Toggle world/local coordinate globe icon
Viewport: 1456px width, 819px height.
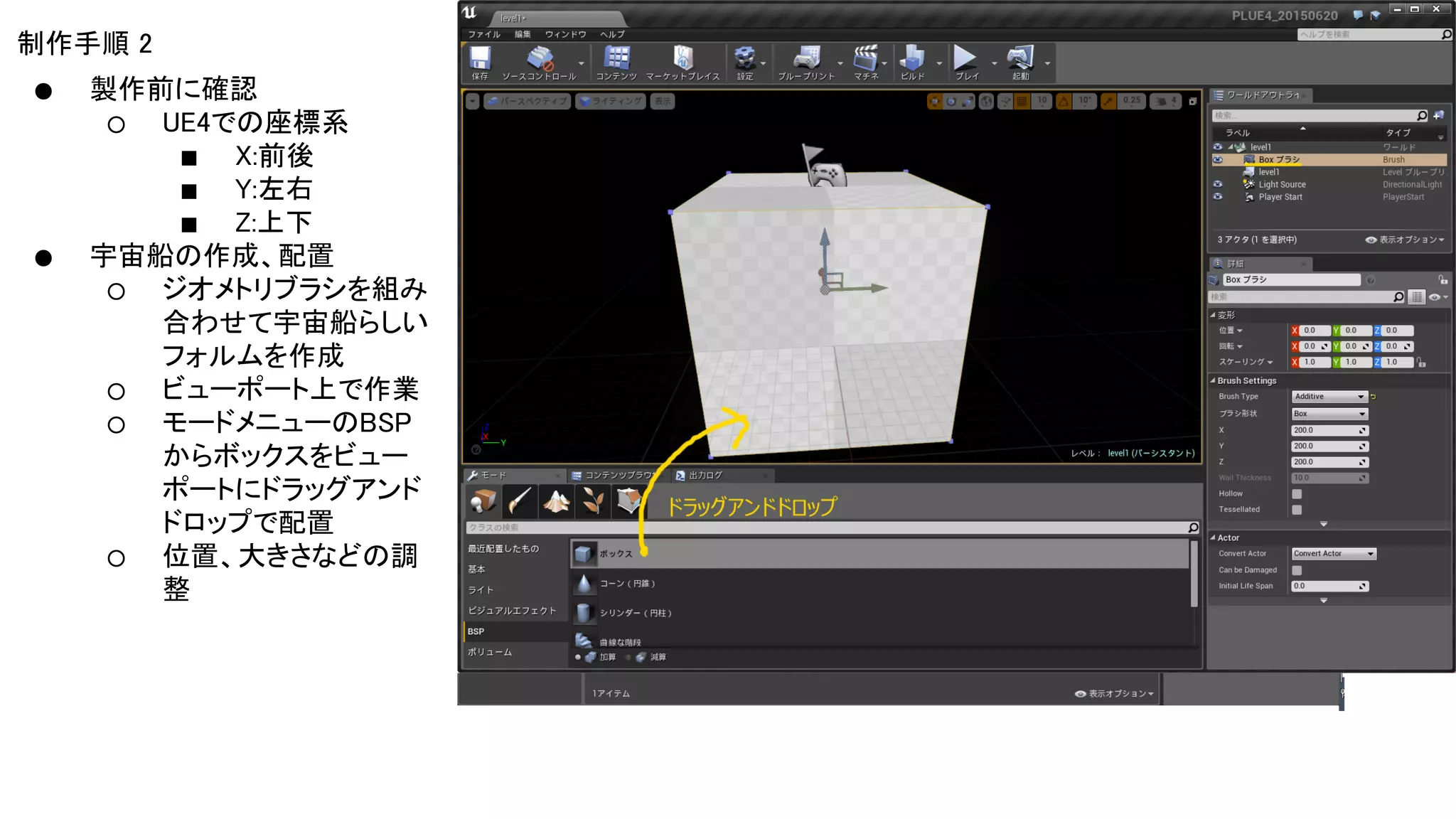point(986,101)
